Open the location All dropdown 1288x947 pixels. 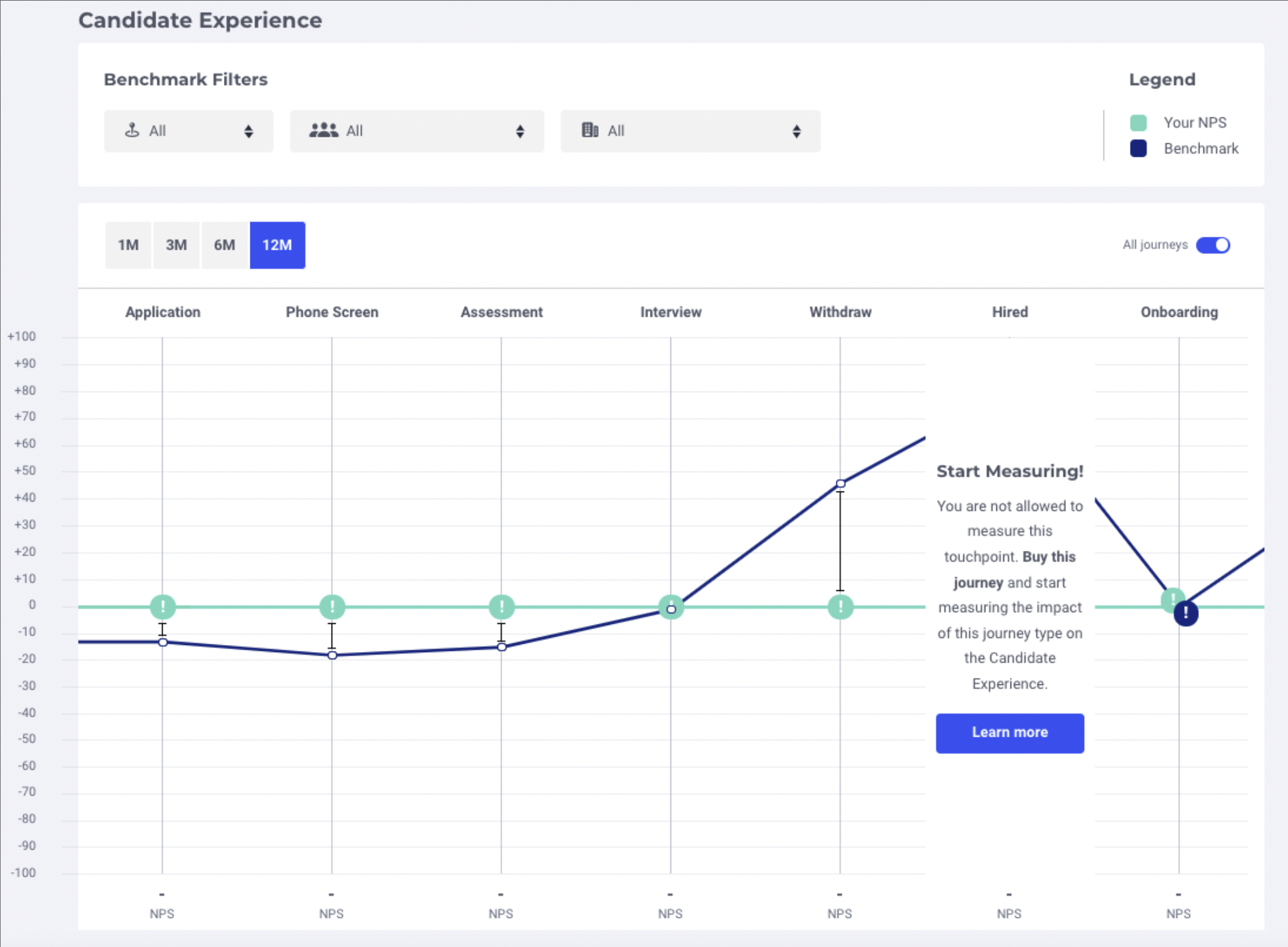(188, 131)
